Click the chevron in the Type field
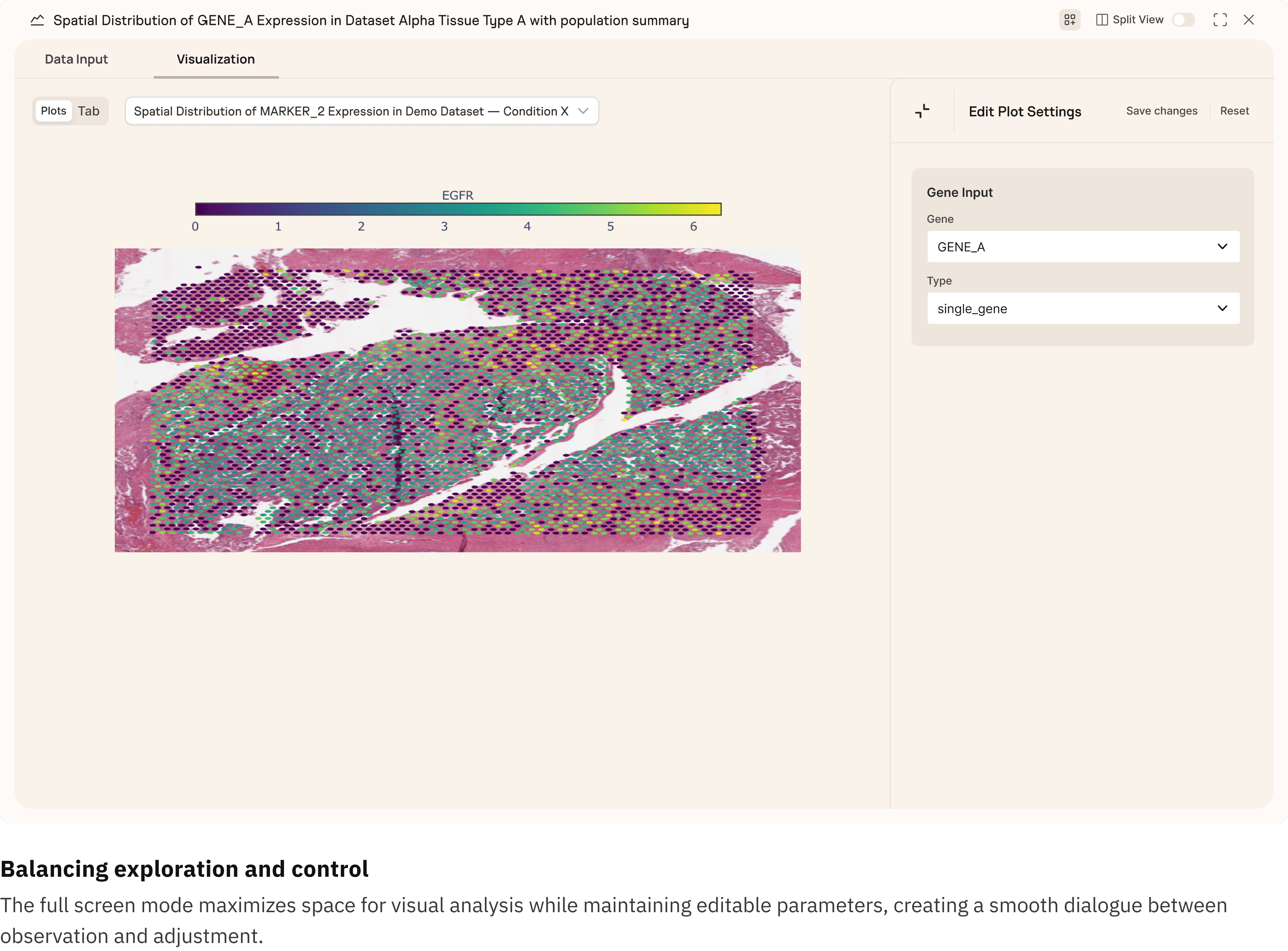 pyautogui.click(x=1222, y=309)
